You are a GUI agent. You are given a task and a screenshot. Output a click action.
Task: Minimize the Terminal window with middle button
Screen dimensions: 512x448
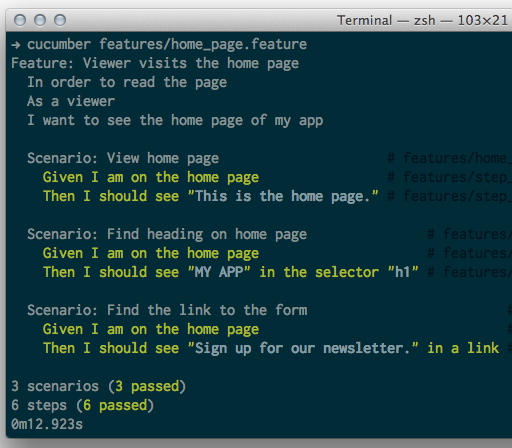coord(40,20)
